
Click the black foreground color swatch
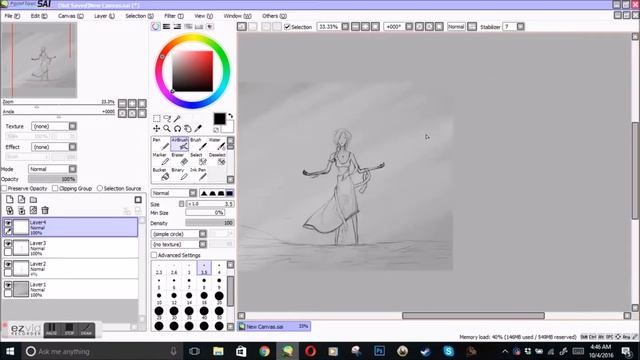pos(219,119)
